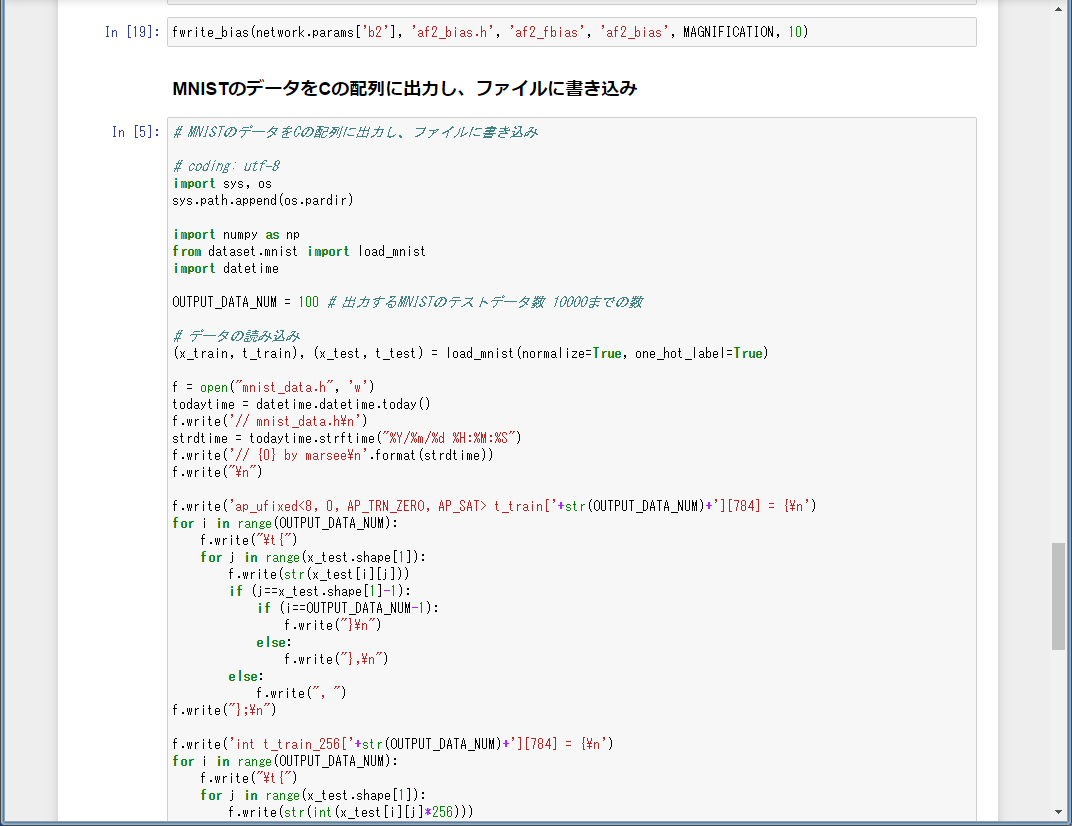Click the line 'f.write(str(x_test[i][j]))'
The width and height of the screenshot is (1072, 826).
(319, 574)
